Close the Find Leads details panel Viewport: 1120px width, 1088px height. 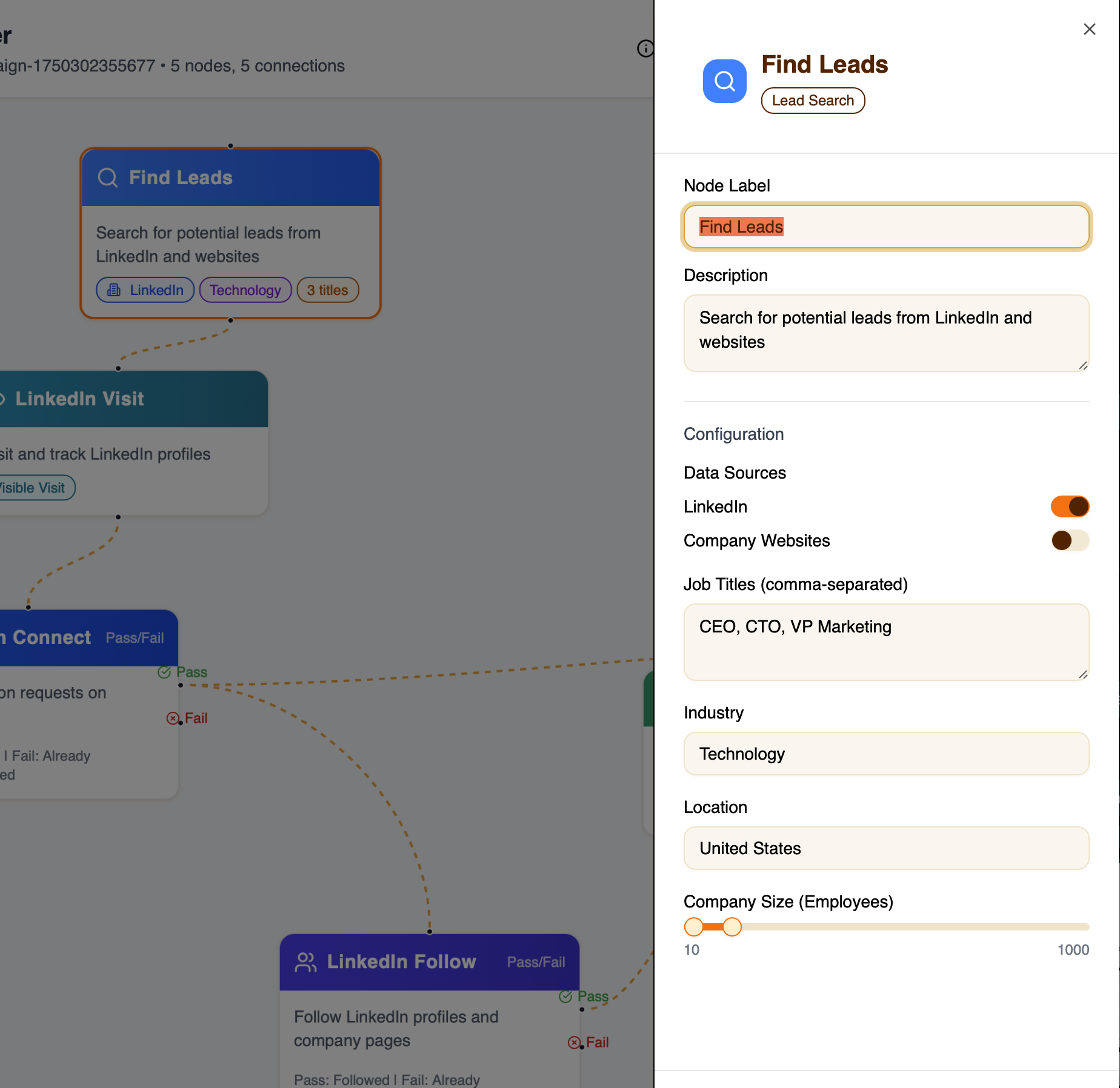tap(1089, 28)
